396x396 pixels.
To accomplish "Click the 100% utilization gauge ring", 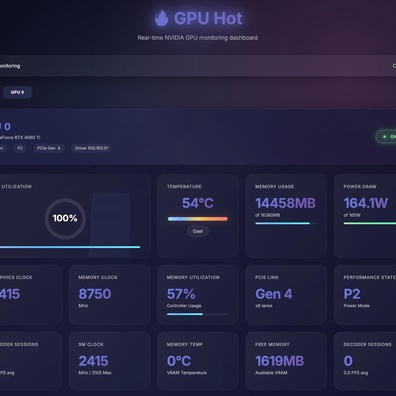I will (65, 218).
